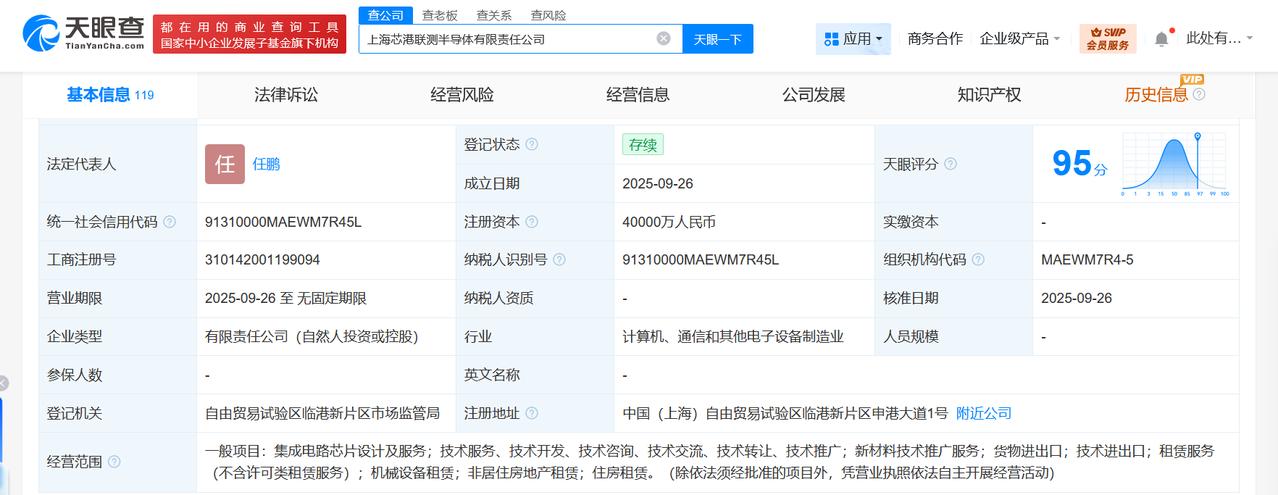Select the 查关系 search tab

tap(494, 15)
